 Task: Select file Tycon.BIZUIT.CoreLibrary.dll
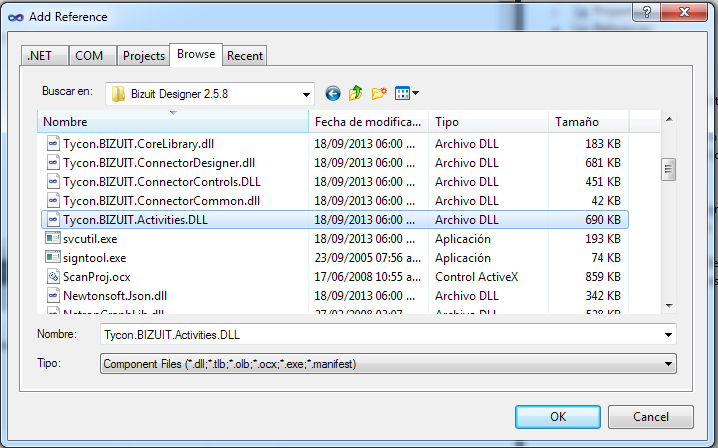coord(138,144)
